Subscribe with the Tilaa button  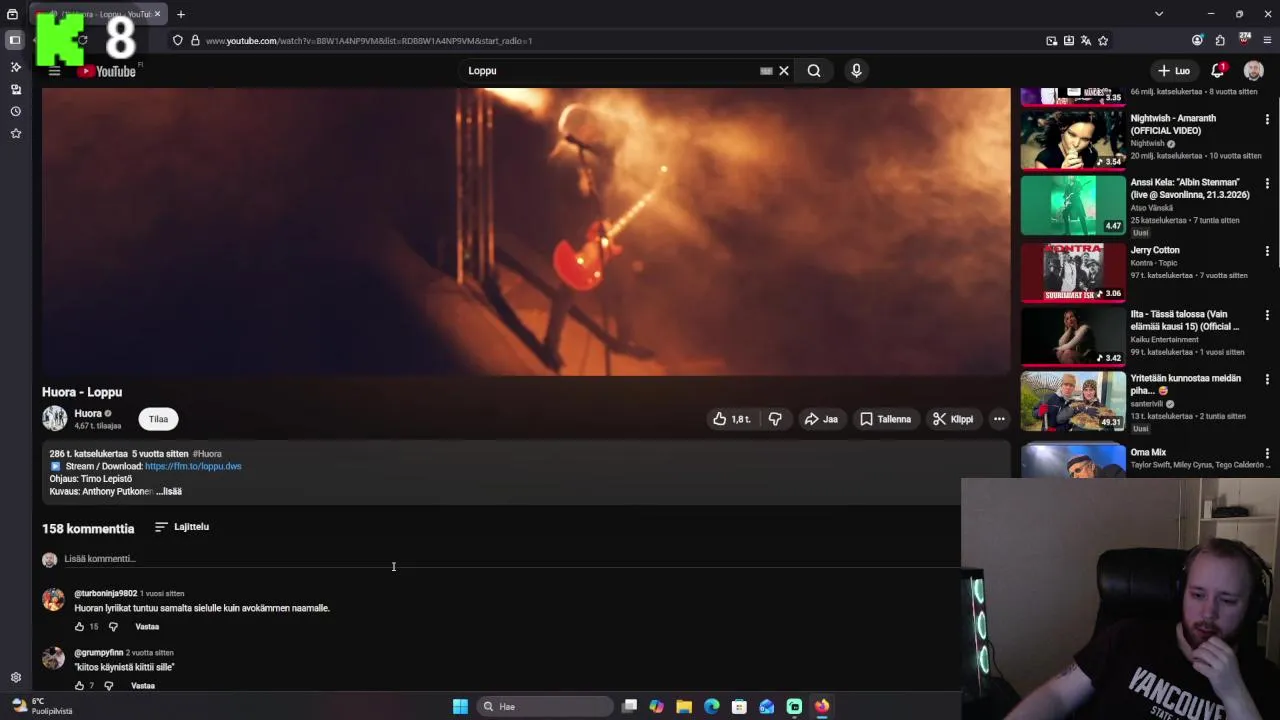pyautogui.click(x=158, y=419)
